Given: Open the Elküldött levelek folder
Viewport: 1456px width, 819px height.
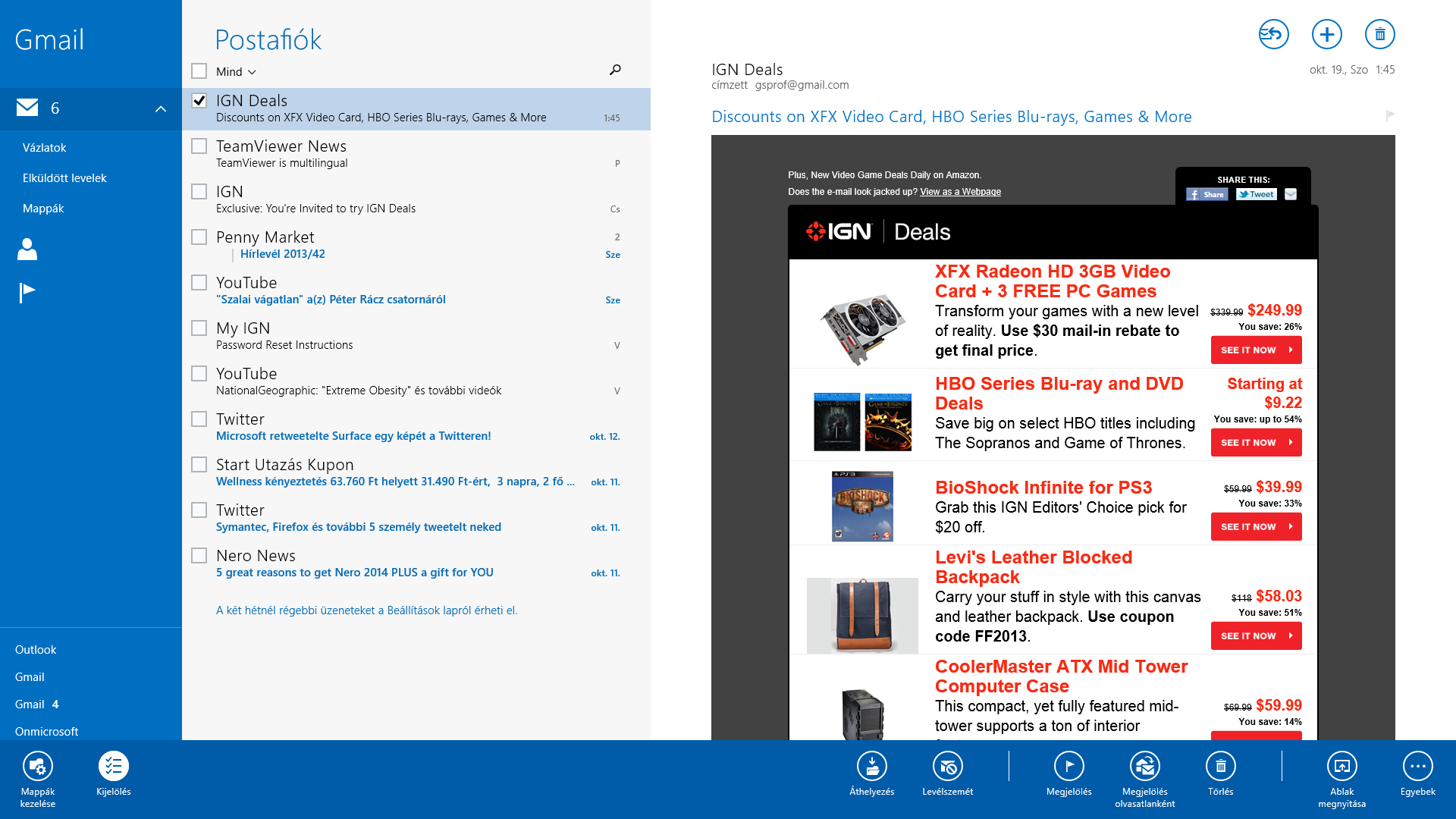Looking at the screenshot, I should tap(64, 178).
